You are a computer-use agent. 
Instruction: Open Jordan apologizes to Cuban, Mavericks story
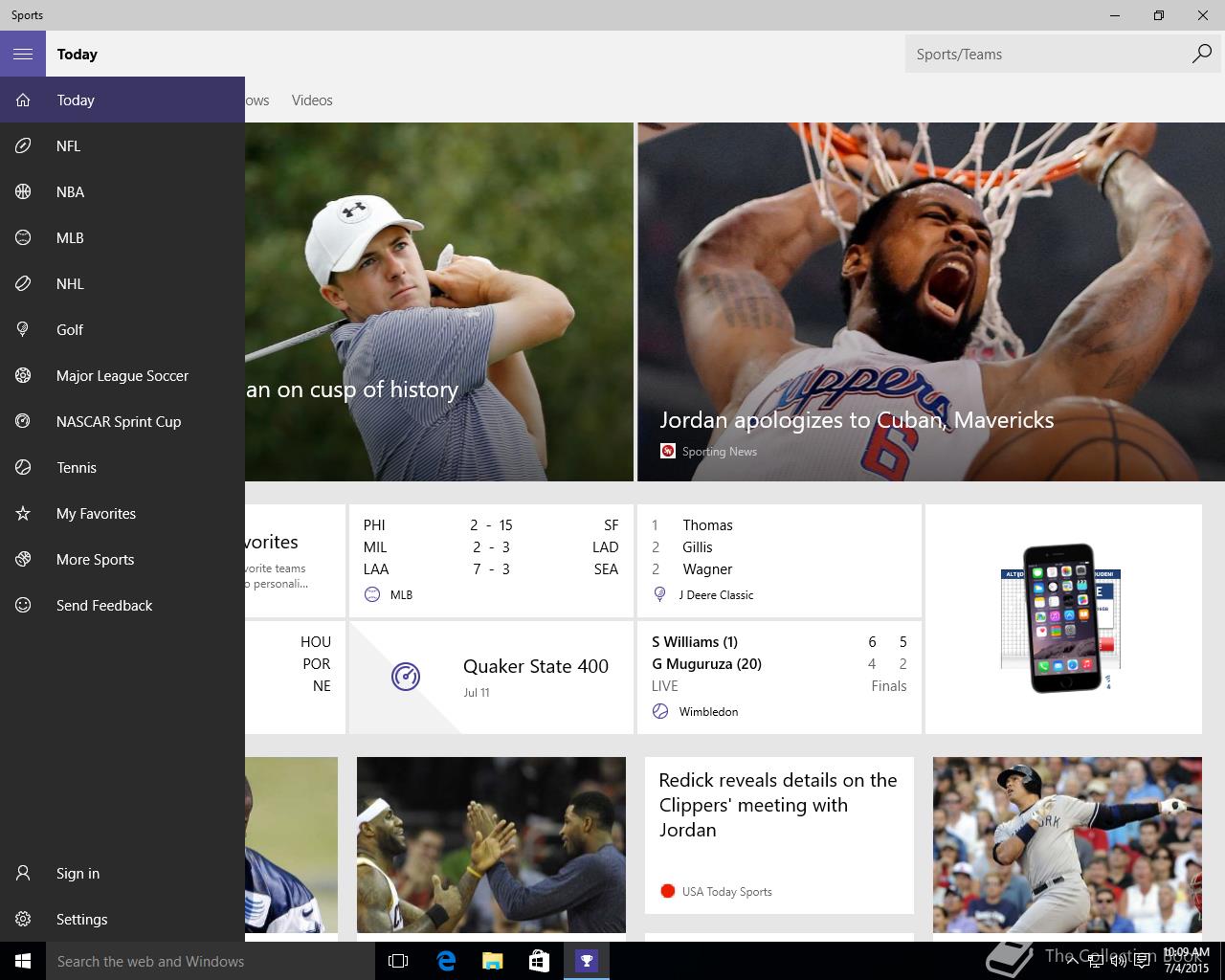pyautogui.click(x=931, y=301)
